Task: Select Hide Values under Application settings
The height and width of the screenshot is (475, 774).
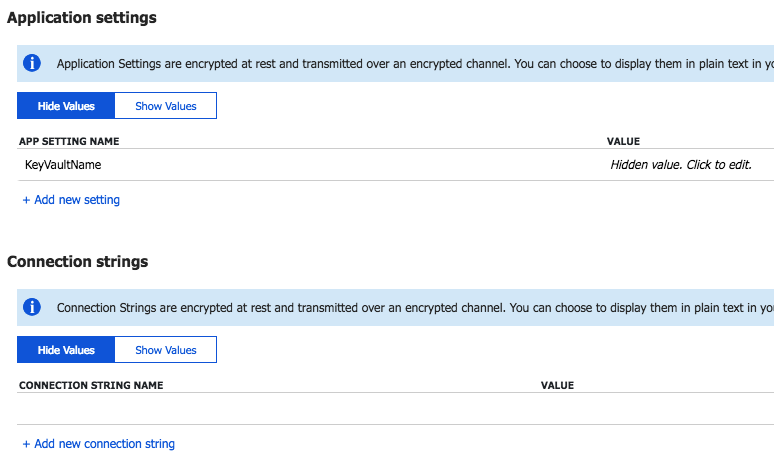Action: [x=66, y=106]
